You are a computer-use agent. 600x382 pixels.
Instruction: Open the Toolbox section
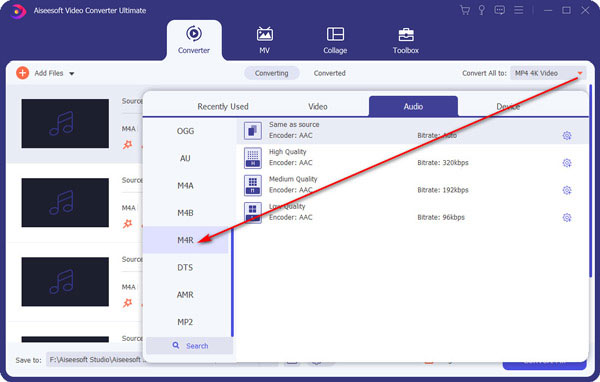(406, 41)
